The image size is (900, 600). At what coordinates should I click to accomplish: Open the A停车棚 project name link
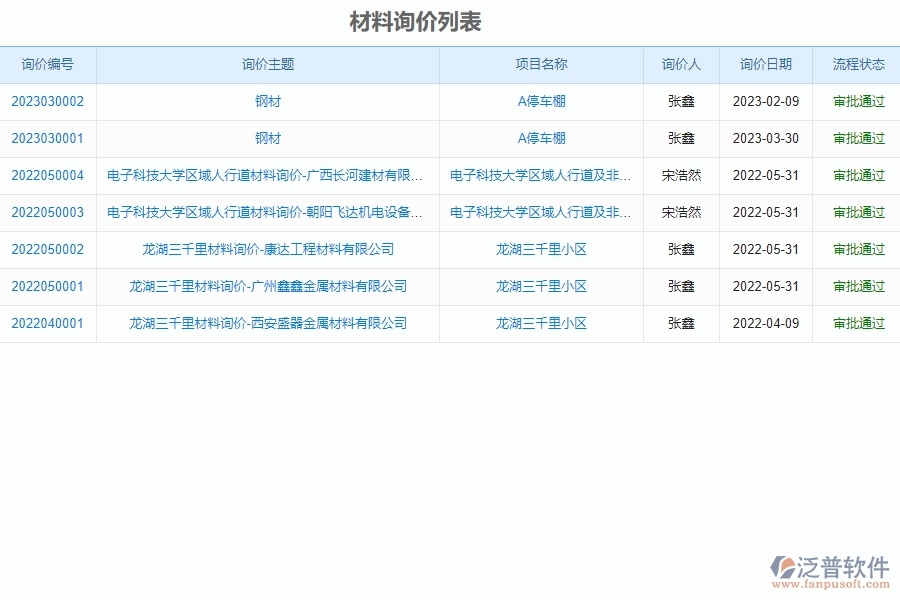click(540, 101)
